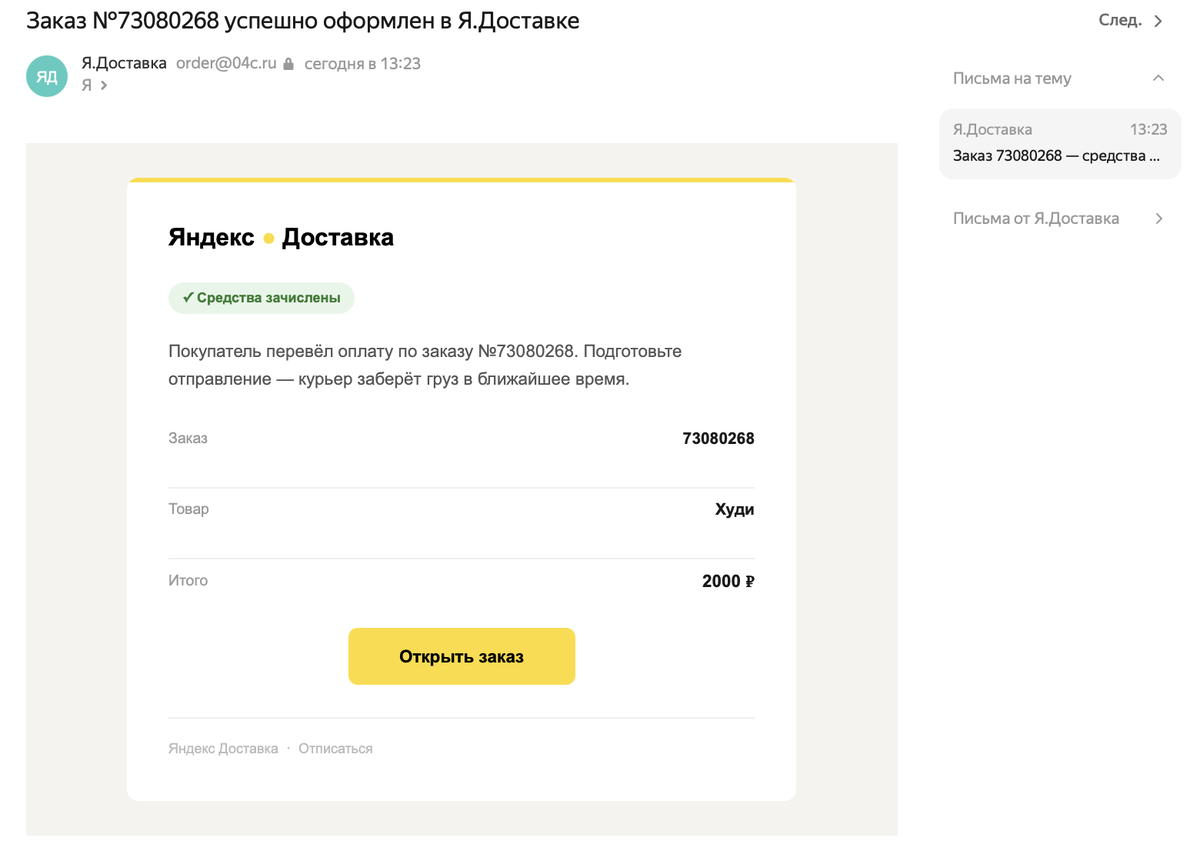Expand Письма от Я.Доставка list
Image resolution: width=1200 pixels, height=851 pixels.
(1159, 218)
